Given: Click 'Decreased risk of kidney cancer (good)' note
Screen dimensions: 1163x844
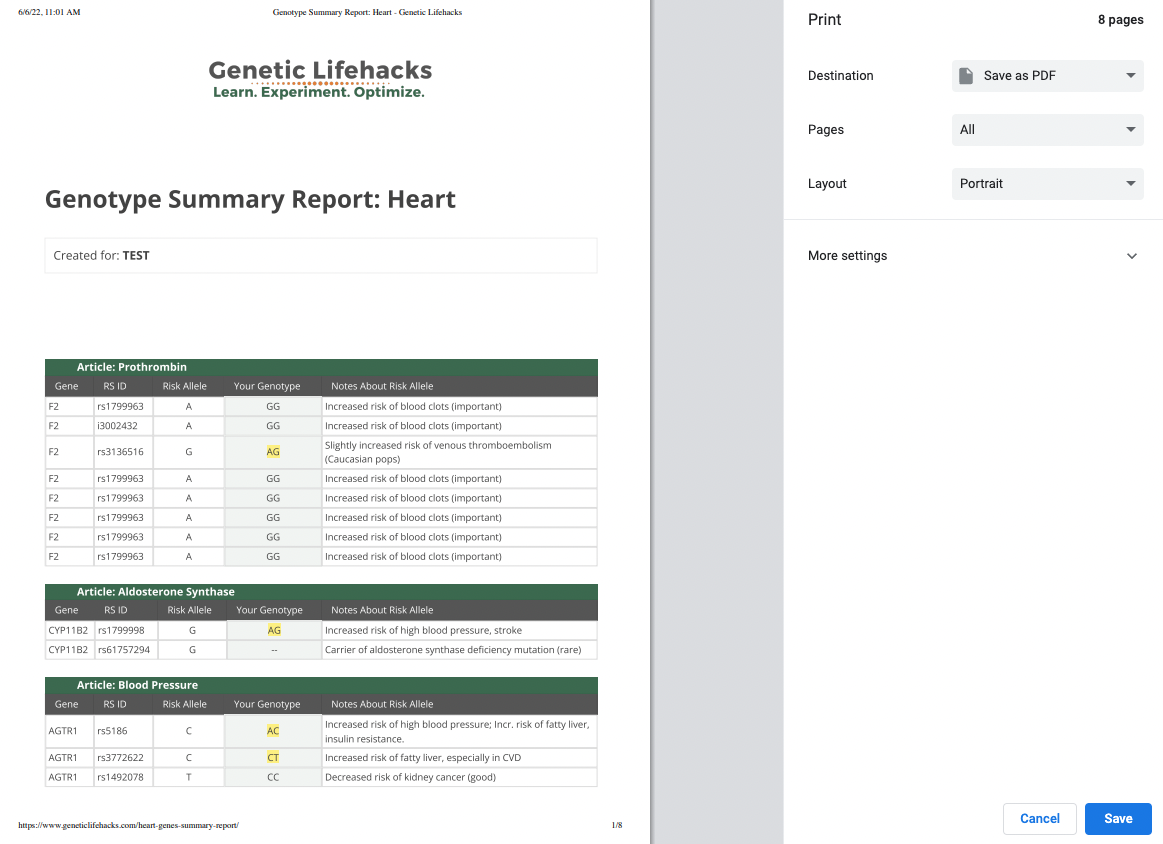Looking at the screenshot, I should point(410,777).
